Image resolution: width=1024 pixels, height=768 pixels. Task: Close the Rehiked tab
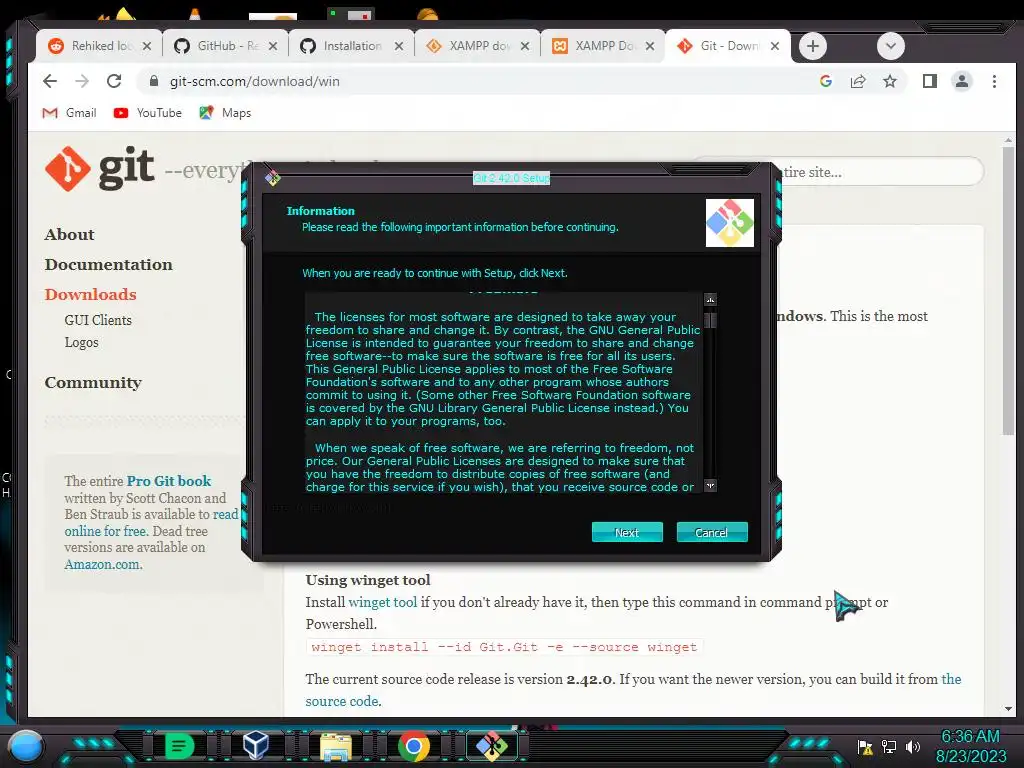click(147, 46)
